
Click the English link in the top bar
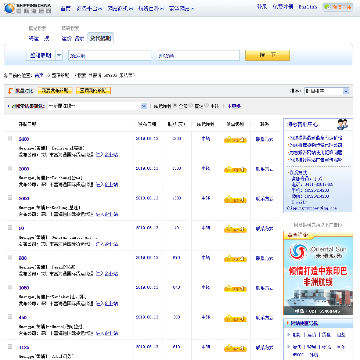pos(307,6)
